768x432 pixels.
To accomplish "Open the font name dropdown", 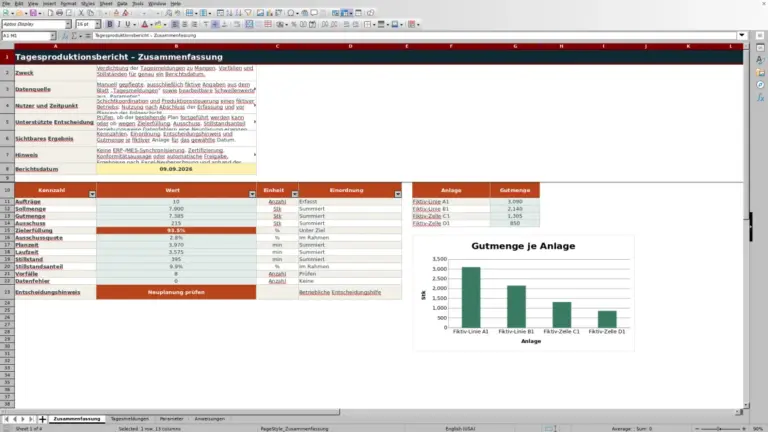I will click(x=68, y=24).
